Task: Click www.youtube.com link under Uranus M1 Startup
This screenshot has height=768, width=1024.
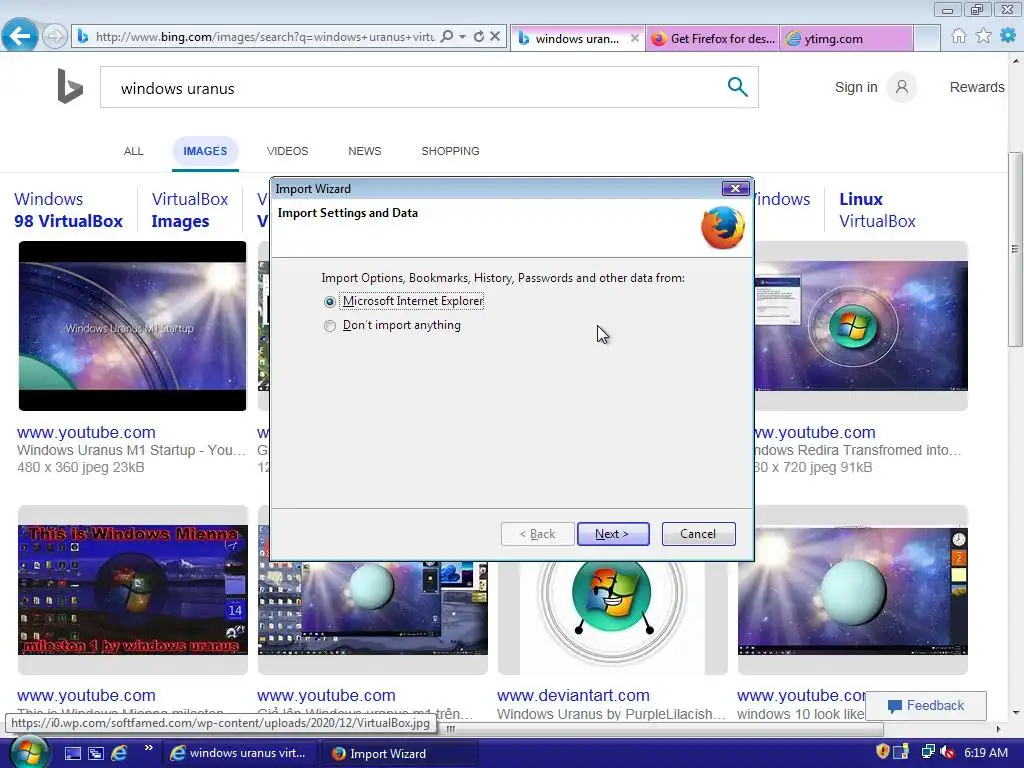Action: click(x=86, y=432)
